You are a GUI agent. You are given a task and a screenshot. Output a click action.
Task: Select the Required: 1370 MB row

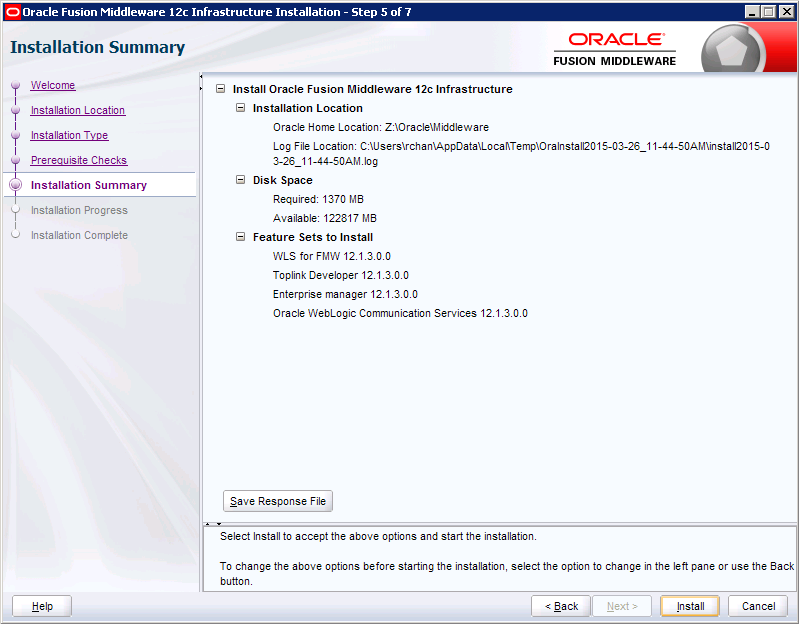pos(318,199)
